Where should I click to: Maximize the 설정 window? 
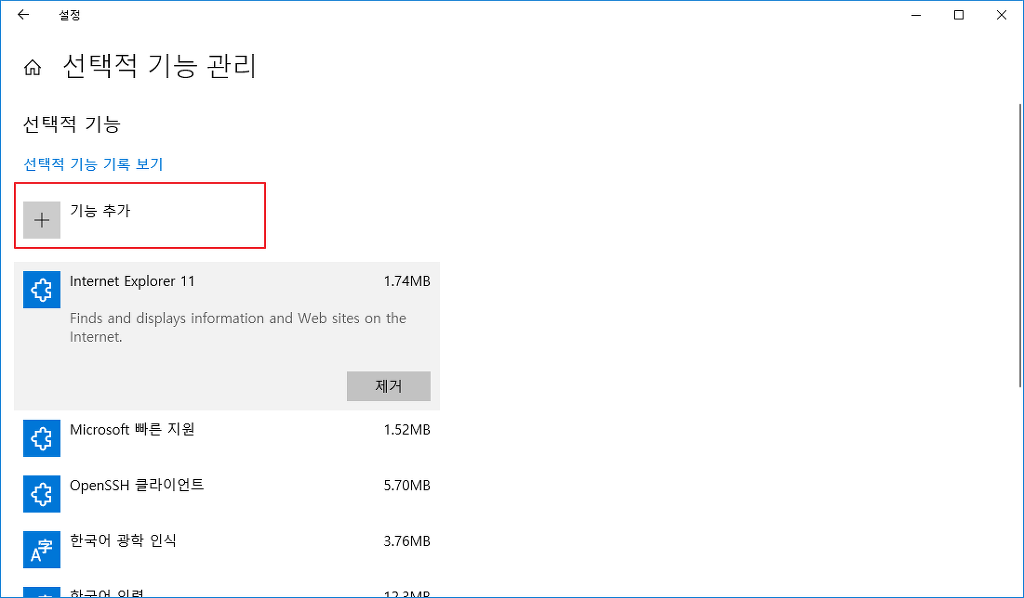click(x=959, y=15)
